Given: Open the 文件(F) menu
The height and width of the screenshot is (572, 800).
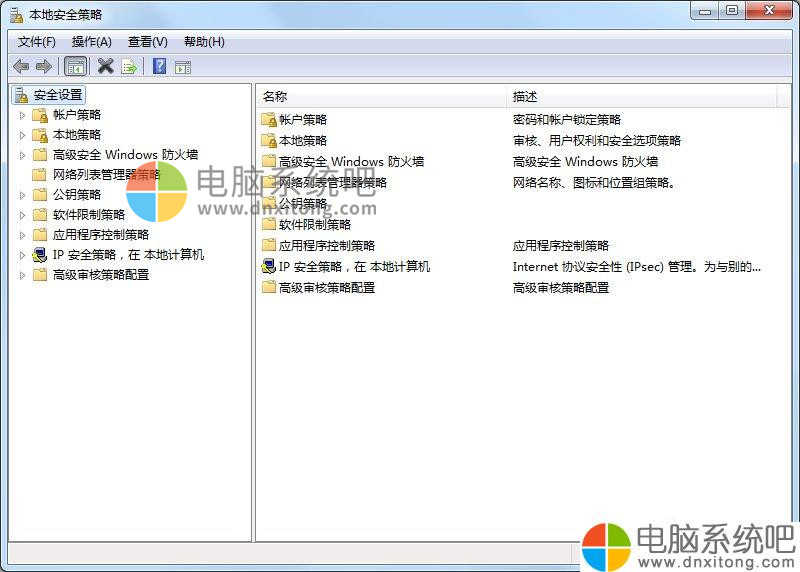Looking at the screenshot, I should pyautogui.click(x=37, y=42).
